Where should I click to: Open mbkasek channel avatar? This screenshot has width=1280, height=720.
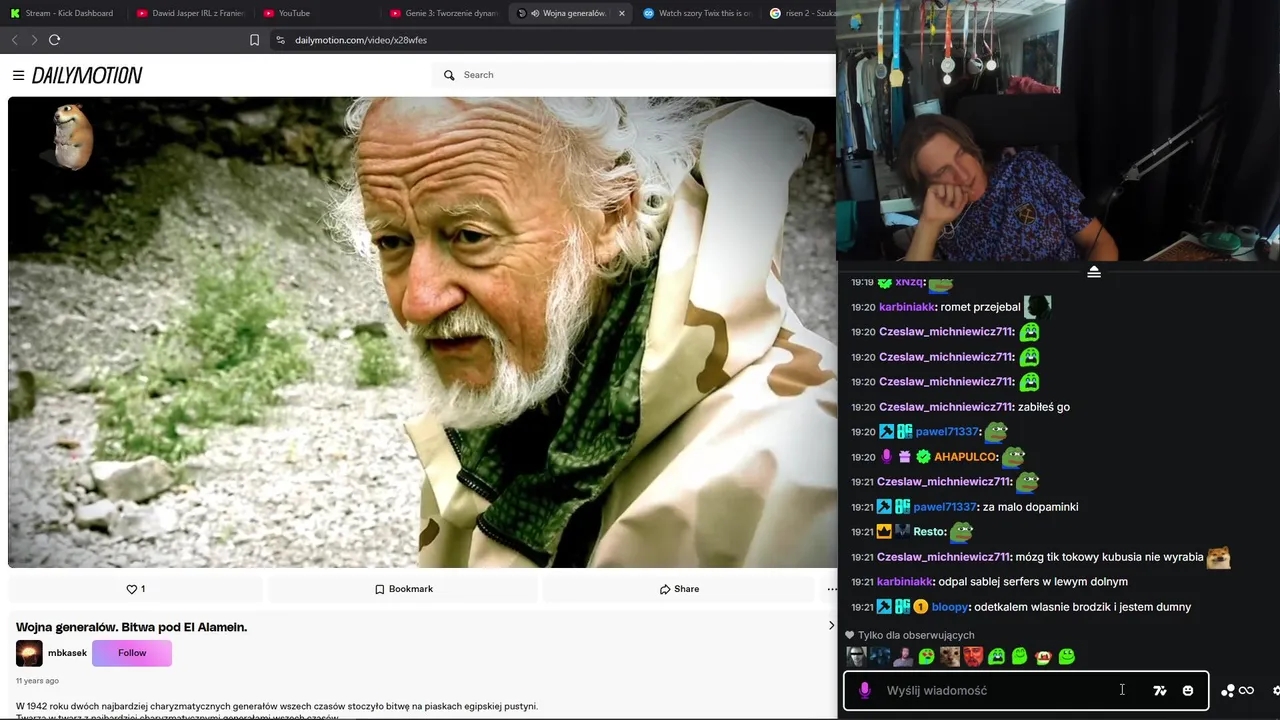(x=29, y=653)
